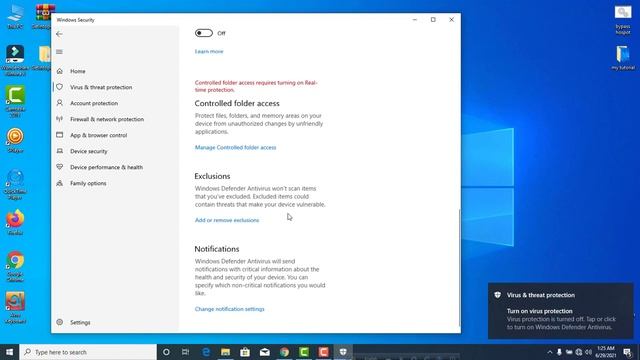This screenshot has height=360, width=640.
Task: Click the taskbar clock and date
Action: pyautogui.click(x=606, y=352)
